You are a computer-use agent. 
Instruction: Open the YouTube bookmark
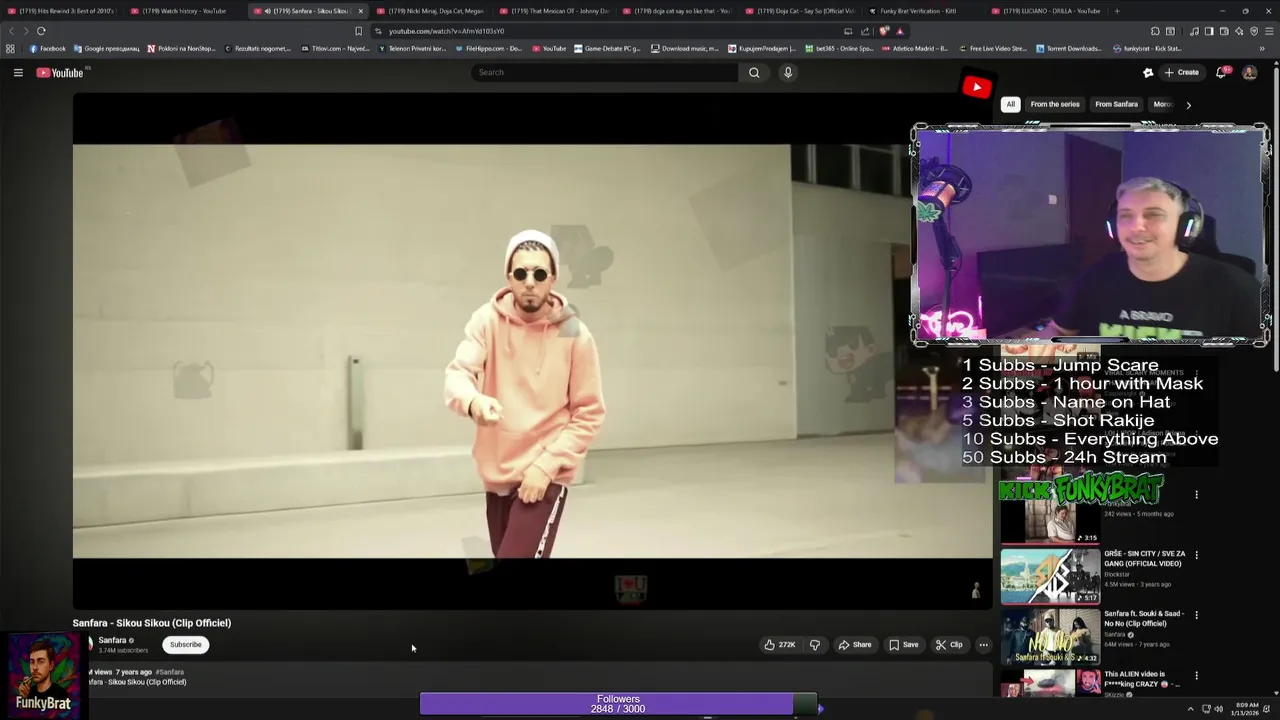click(549, 48)
